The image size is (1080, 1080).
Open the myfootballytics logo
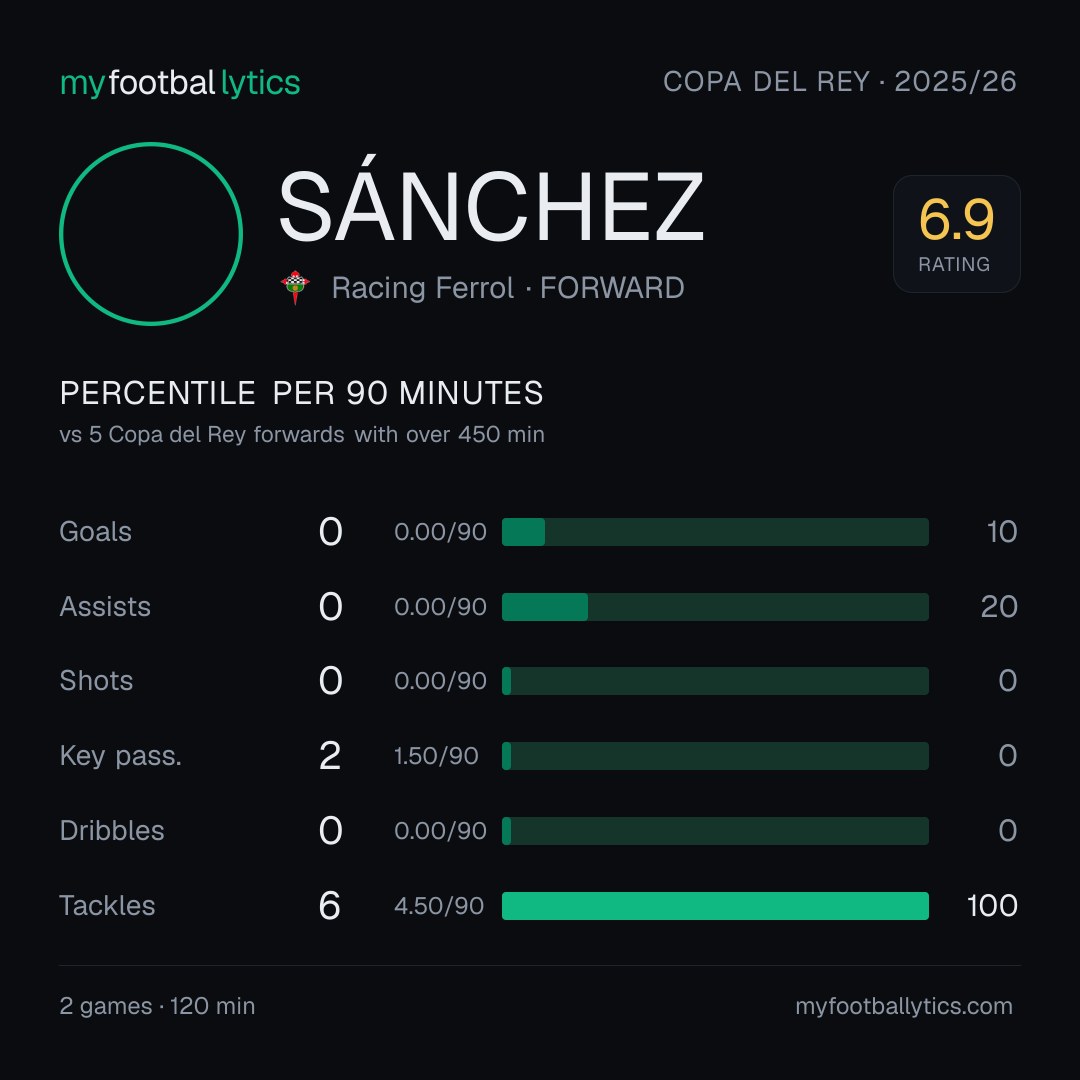tap(180, 83)
